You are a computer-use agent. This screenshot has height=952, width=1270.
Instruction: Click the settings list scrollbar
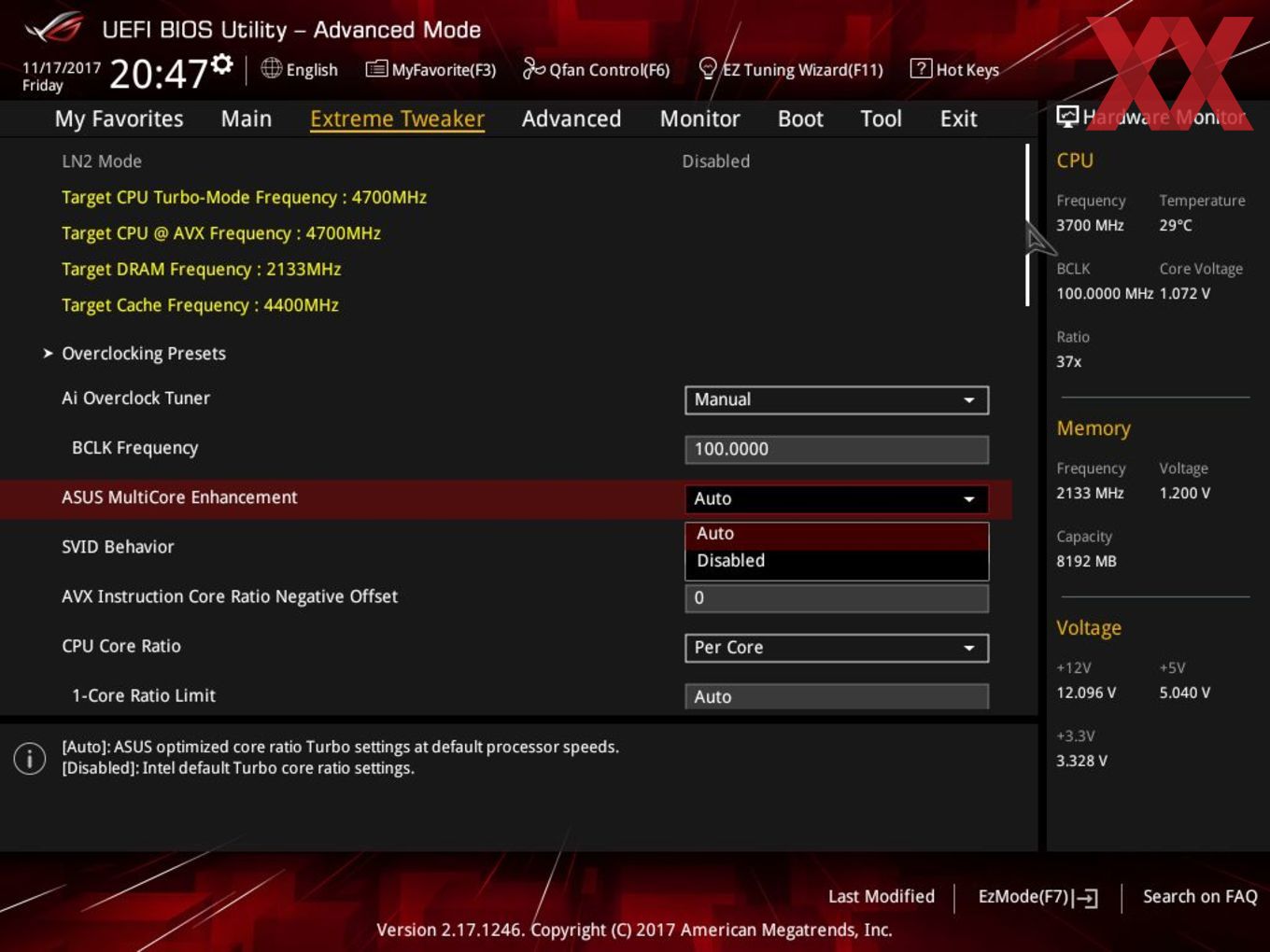coord(1027,225)
